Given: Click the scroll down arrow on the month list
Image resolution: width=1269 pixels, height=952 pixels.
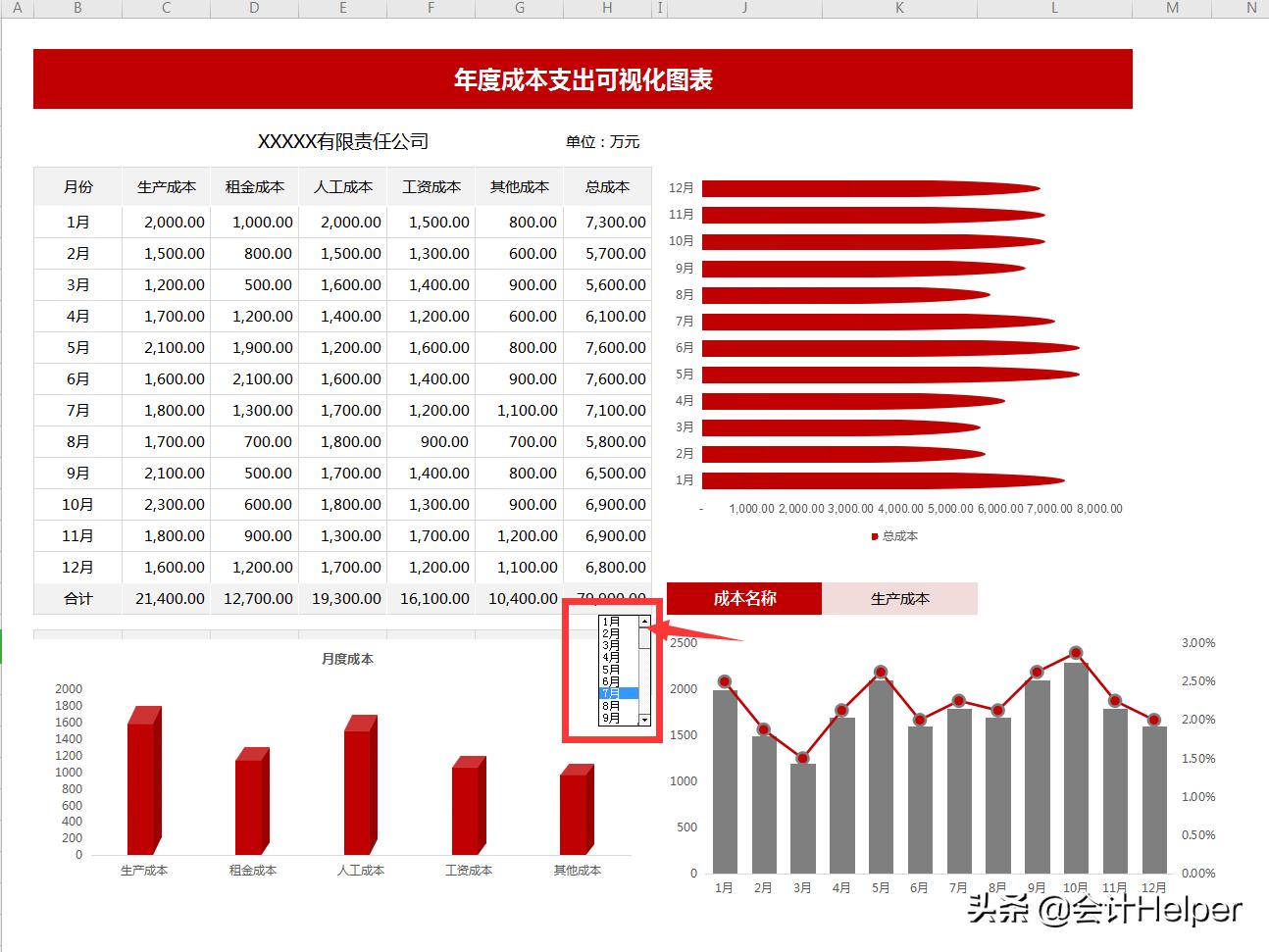Looking at the screenshot, I should point(644,721).
